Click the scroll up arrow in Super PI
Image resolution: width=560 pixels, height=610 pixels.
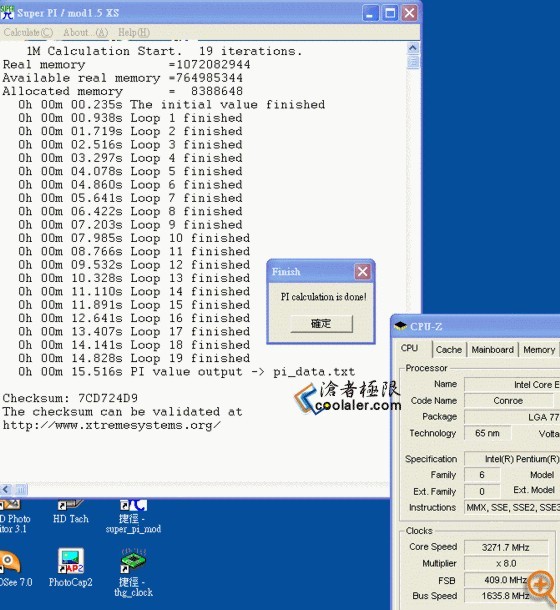tap(413, 48)
